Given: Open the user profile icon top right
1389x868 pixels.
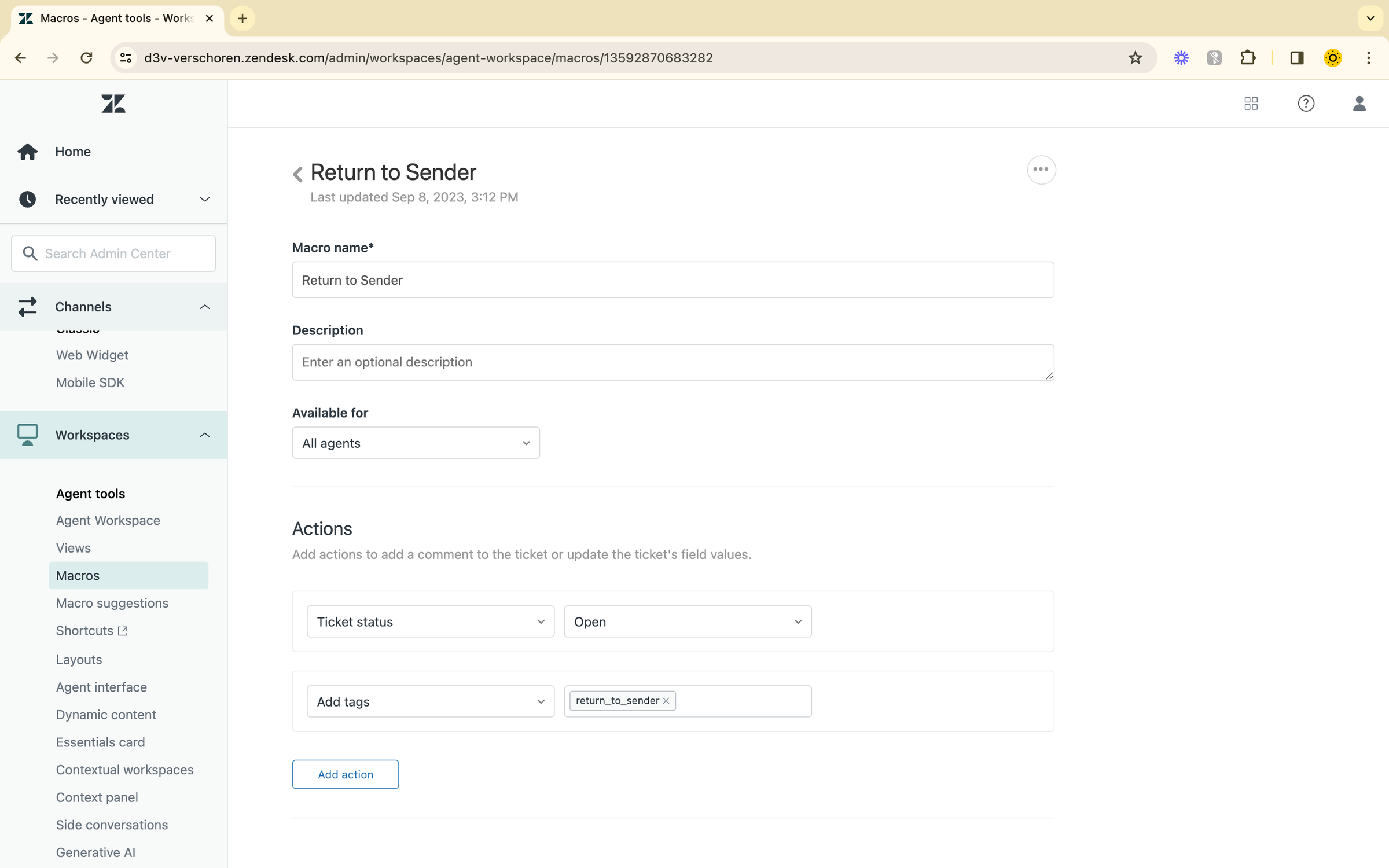Looking at the screenshot, I should click(1359, 103).
